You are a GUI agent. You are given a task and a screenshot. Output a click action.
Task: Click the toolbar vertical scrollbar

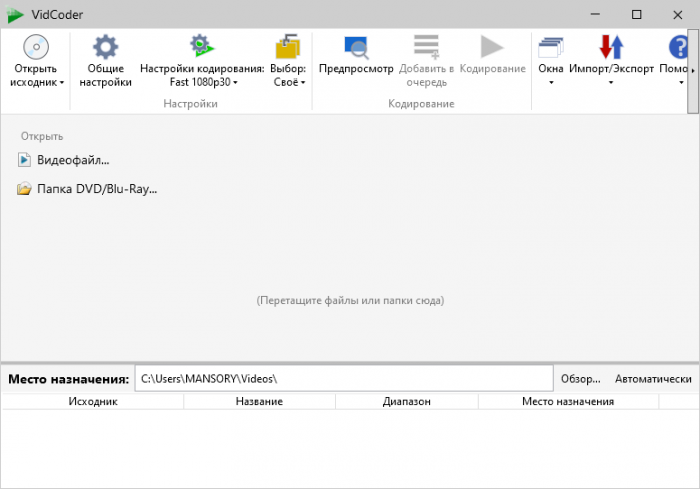[x=693, y=71]
